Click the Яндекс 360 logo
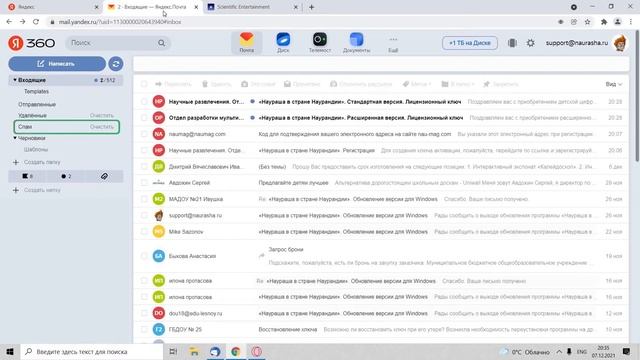Image resolution: width=640 pixels, height=360 pixels. 32,43
